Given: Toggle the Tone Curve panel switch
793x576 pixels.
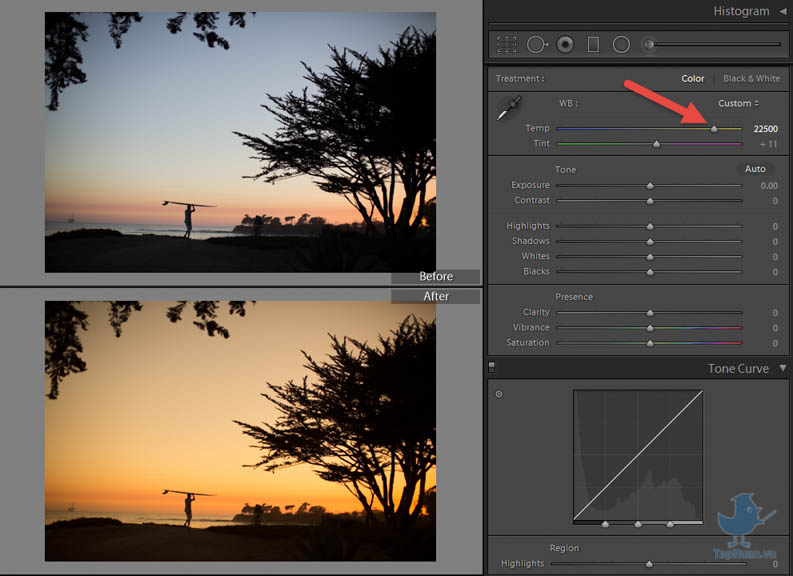Looking at the screenshot, I should [x=492, y=368].
